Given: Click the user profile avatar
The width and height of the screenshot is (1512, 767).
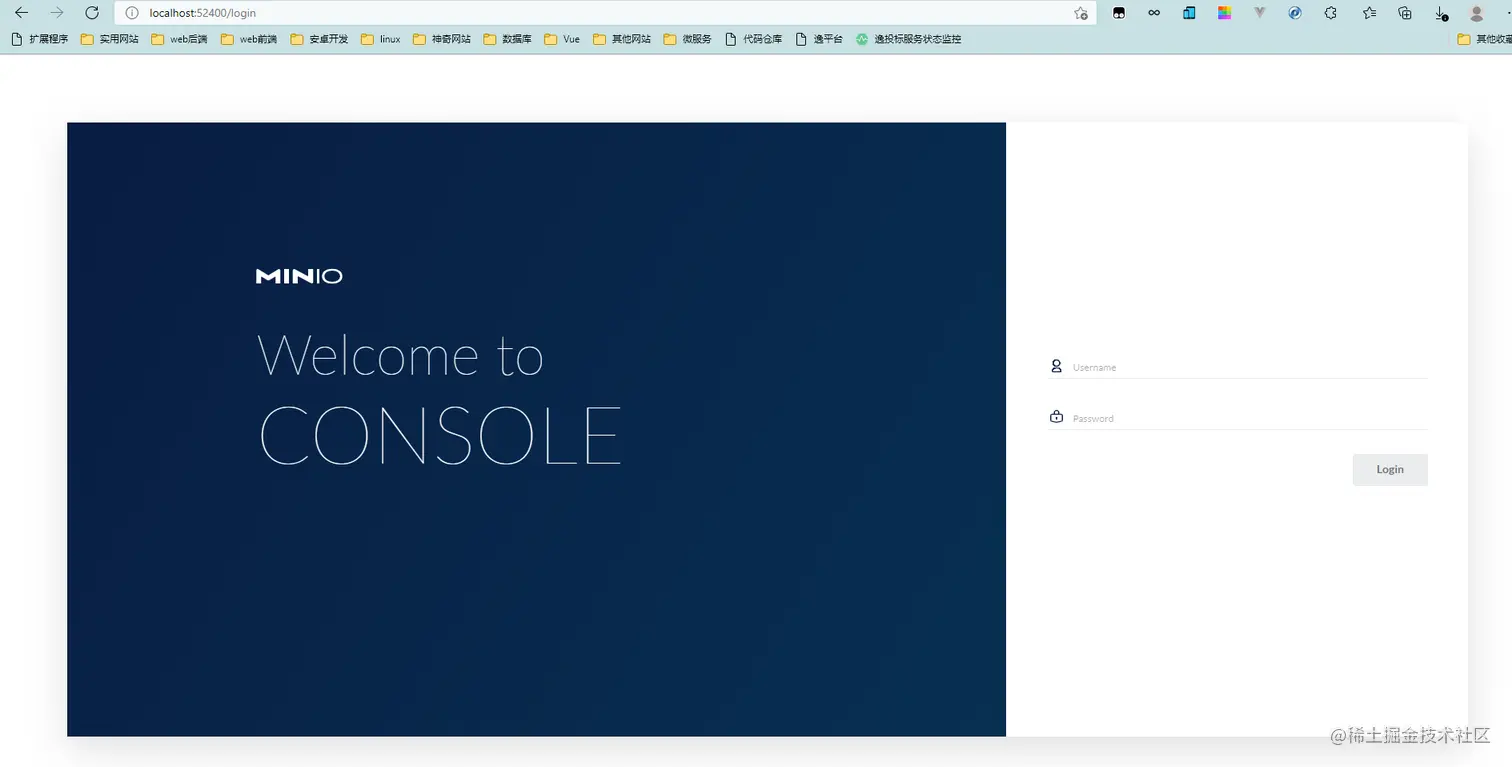Looking at the screenshot, I should click(1477, 13).
